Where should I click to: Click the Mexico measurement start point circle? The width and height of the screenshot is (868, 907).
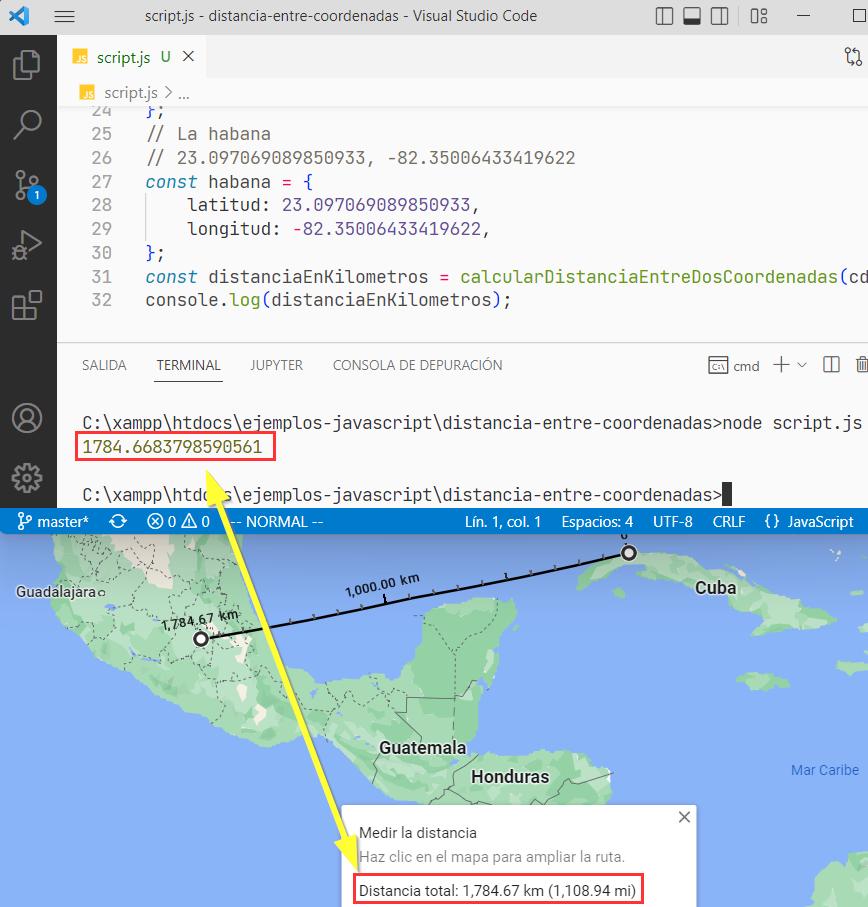(x=201, y=639)
